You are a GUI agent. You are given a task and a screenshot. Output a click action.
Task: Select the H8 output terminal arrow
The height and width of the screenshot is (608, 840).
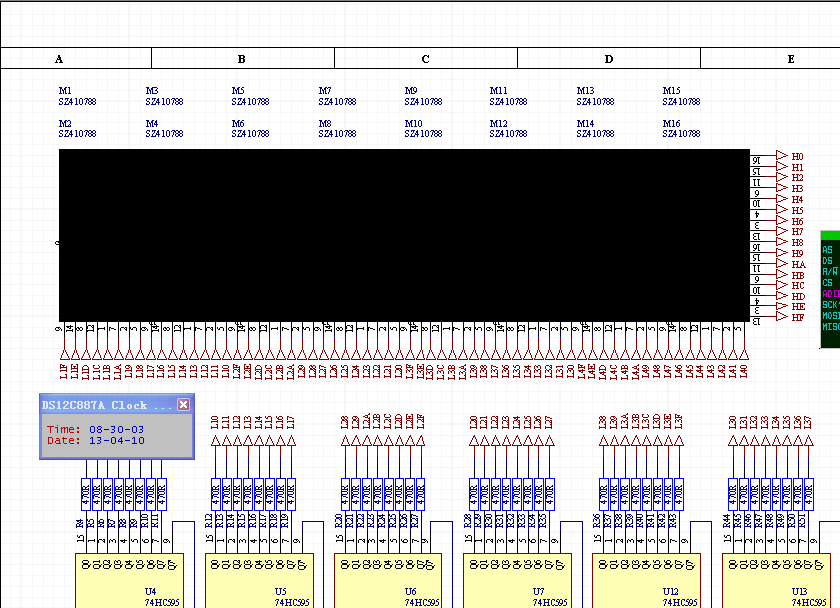pyautogui.click(x=782, y=242)
